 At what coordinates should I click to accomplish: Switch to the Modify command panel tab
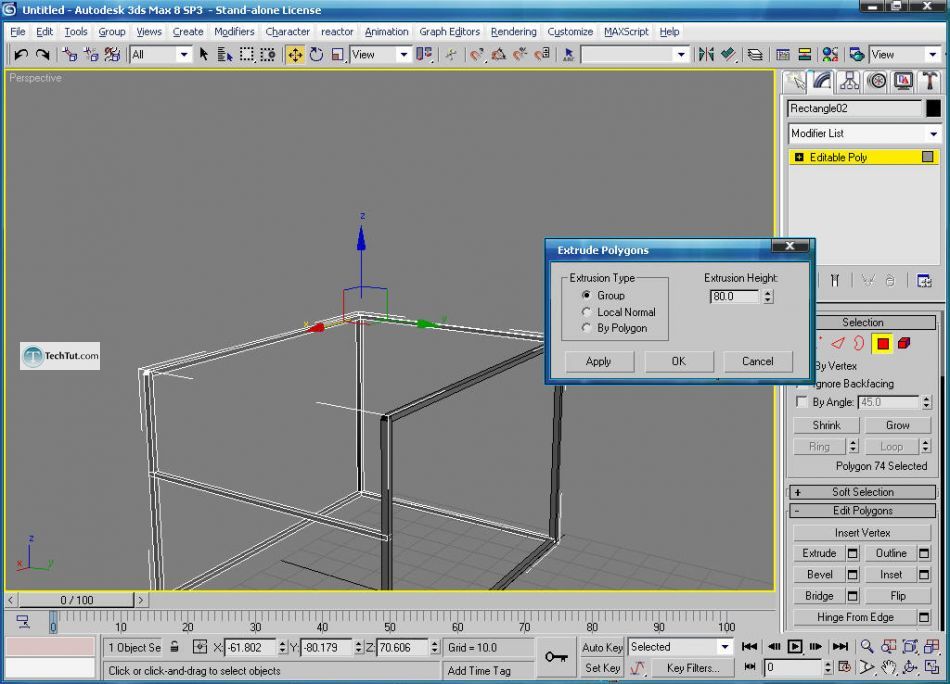click(x=822, y=81)
